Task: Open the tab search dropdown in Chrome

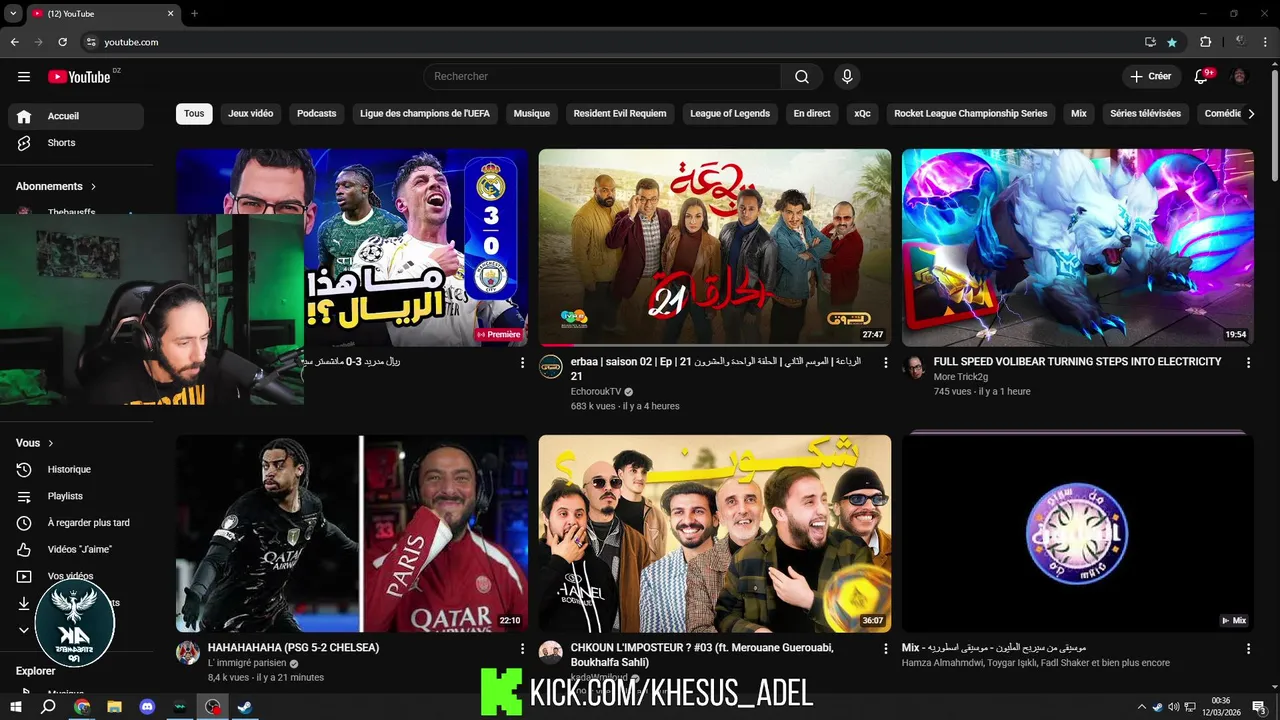Action: click(13, 14)
